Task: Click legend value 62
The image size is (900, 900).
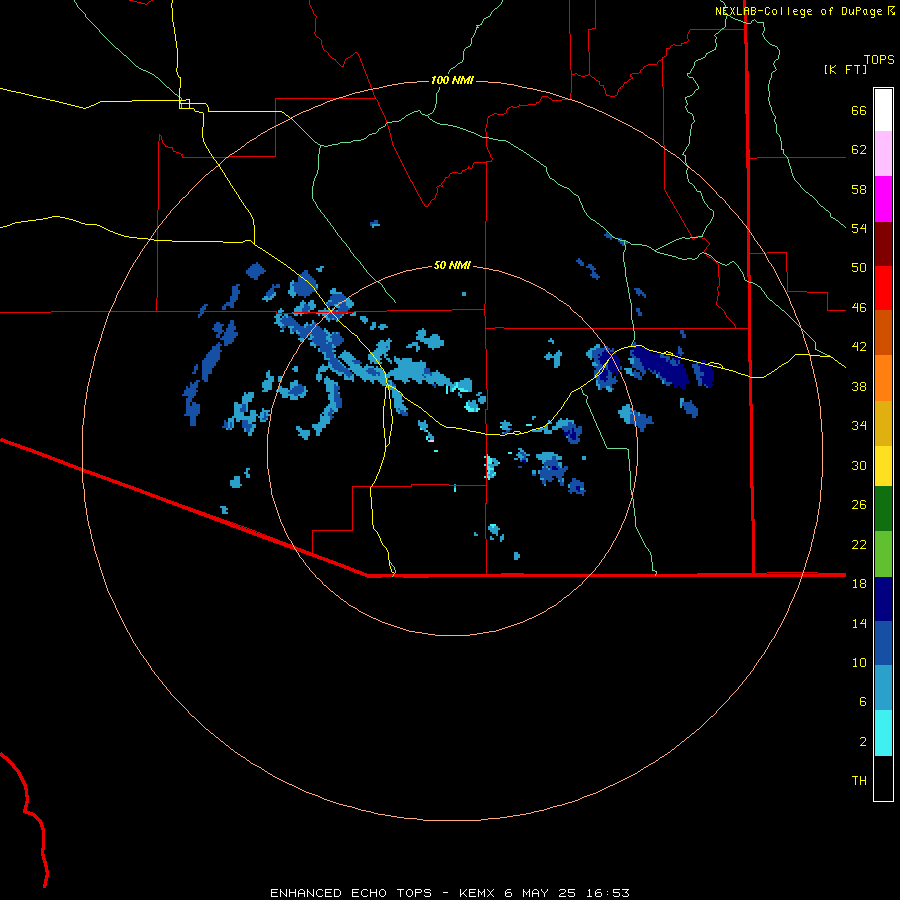Action: point(859,150)
